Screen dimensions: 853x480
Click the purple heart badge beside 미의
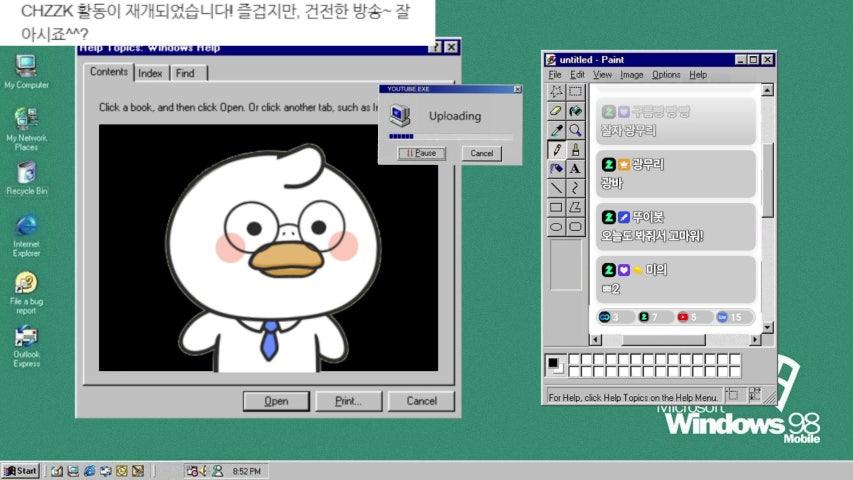point(623,270)
